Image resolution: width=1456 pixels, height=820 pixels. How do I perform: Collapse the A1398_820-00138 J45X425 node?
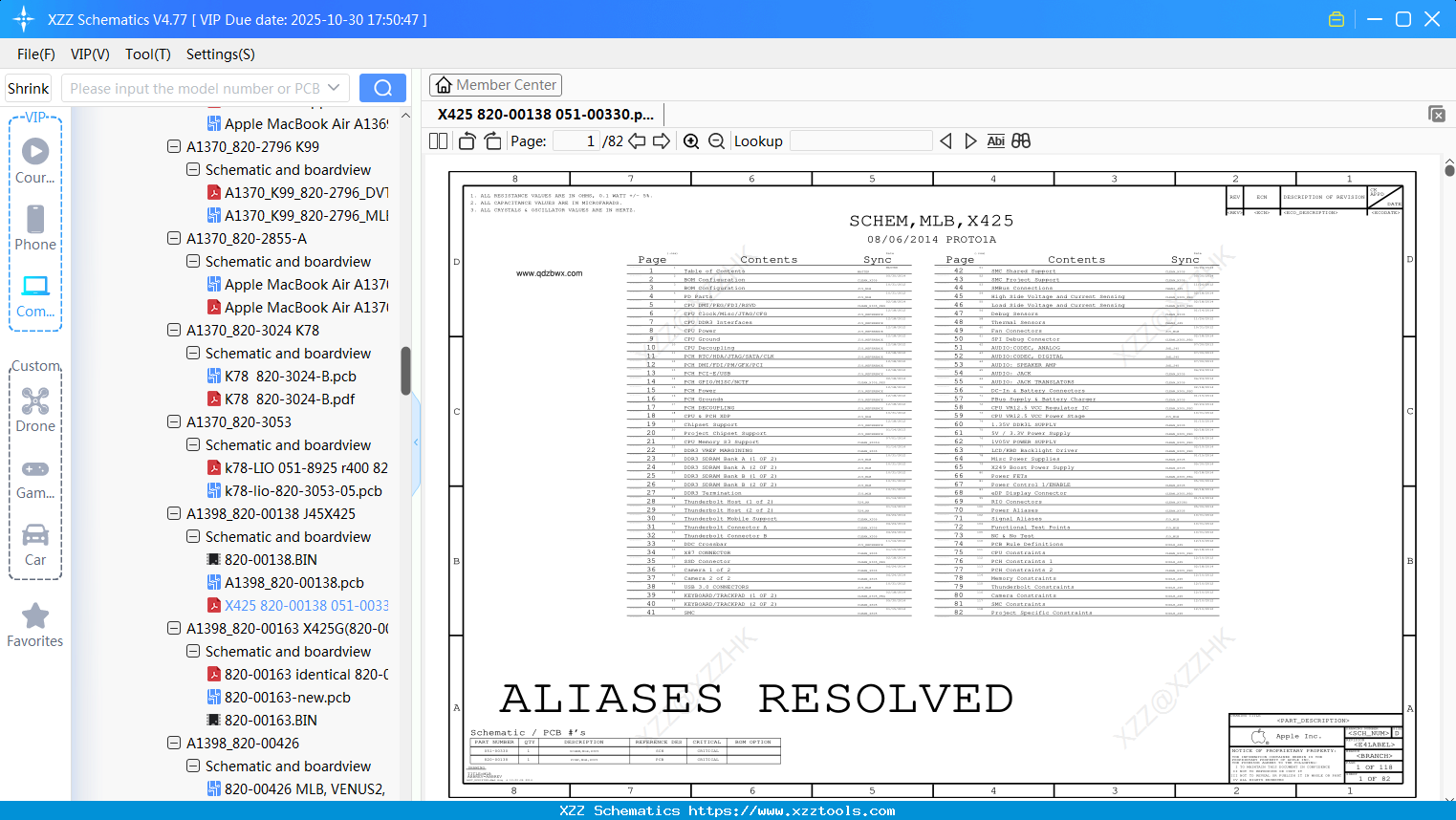tap(174, 514)
